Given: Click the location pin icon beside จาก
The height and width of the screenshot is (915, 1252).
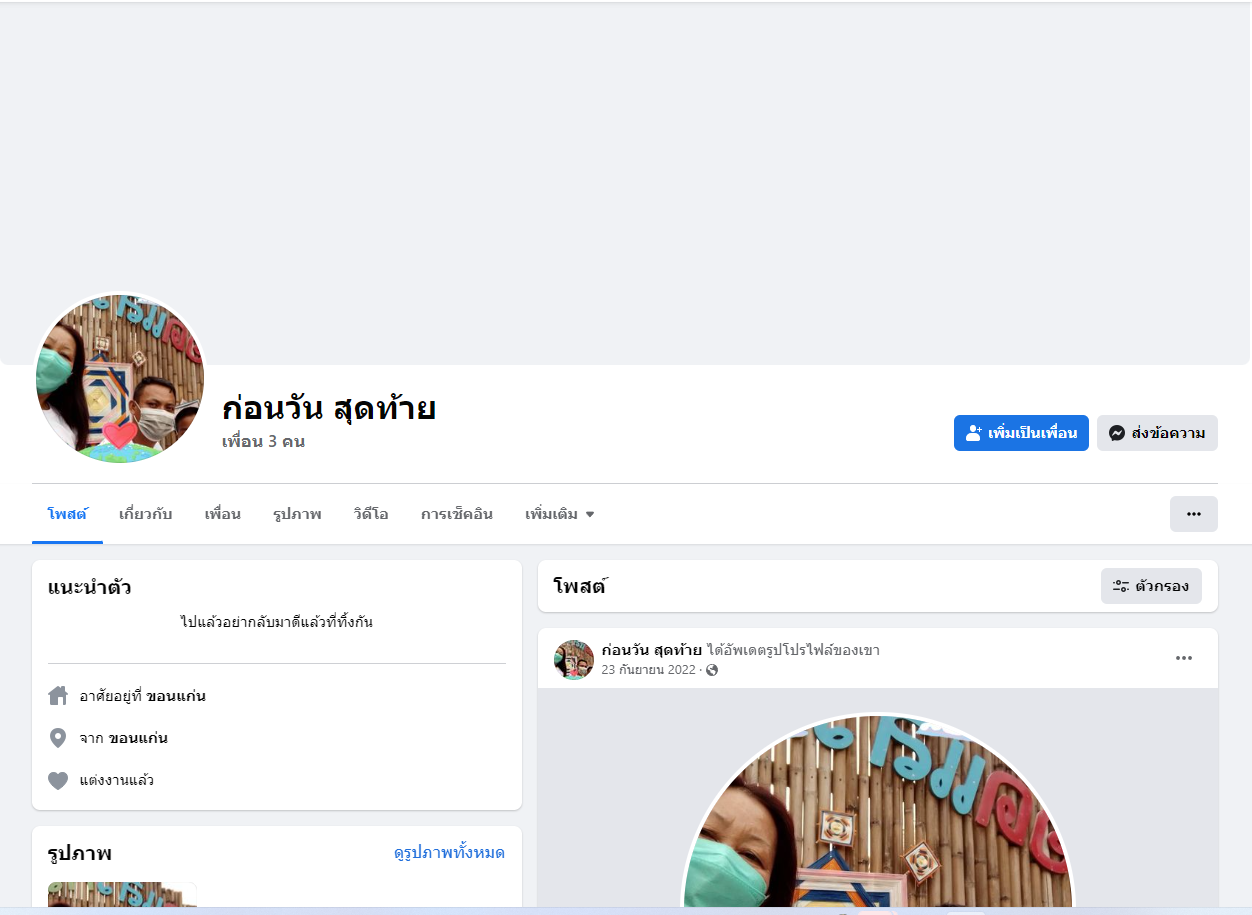Looking at the screenshot, I should [58, 738].
